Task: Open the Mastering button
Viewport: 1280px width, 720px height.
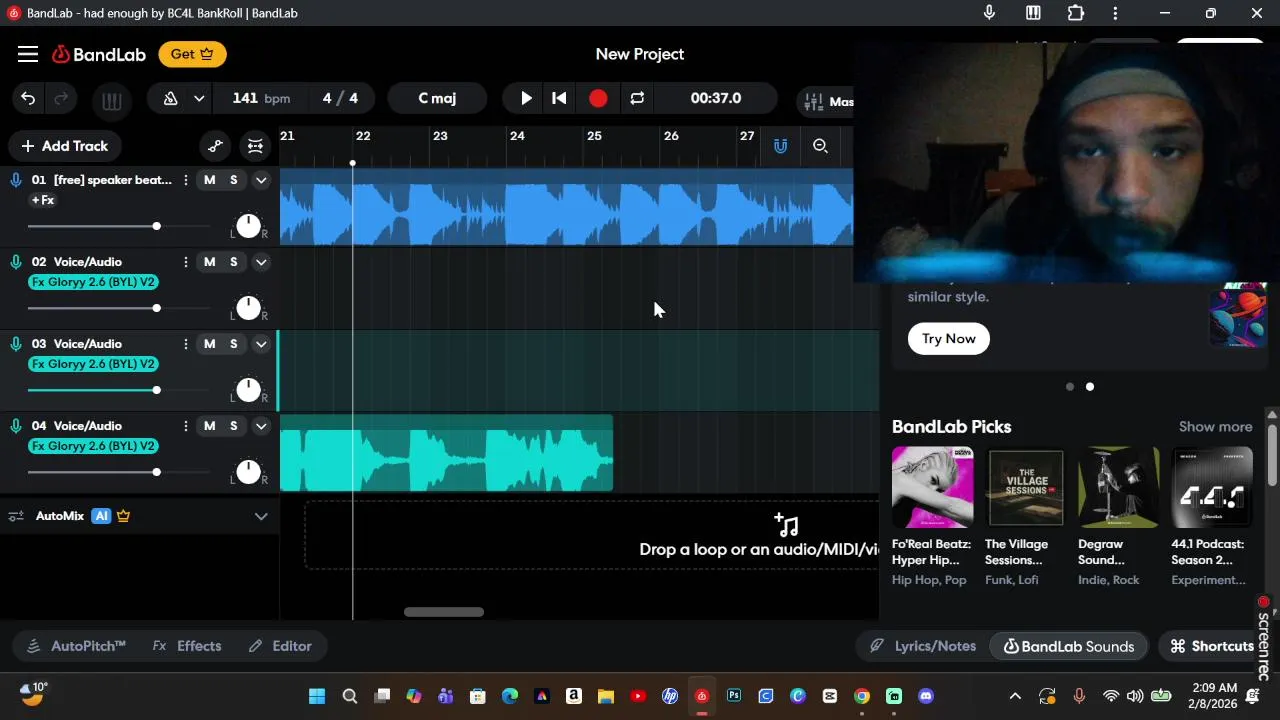Action: [x=826, y=101]
